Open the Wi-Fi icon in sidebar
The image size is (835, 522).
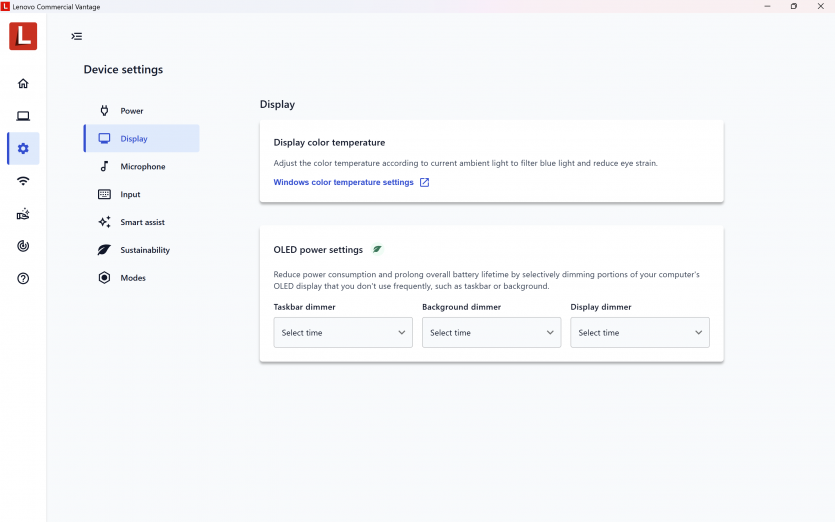click(x=23, y=181)
